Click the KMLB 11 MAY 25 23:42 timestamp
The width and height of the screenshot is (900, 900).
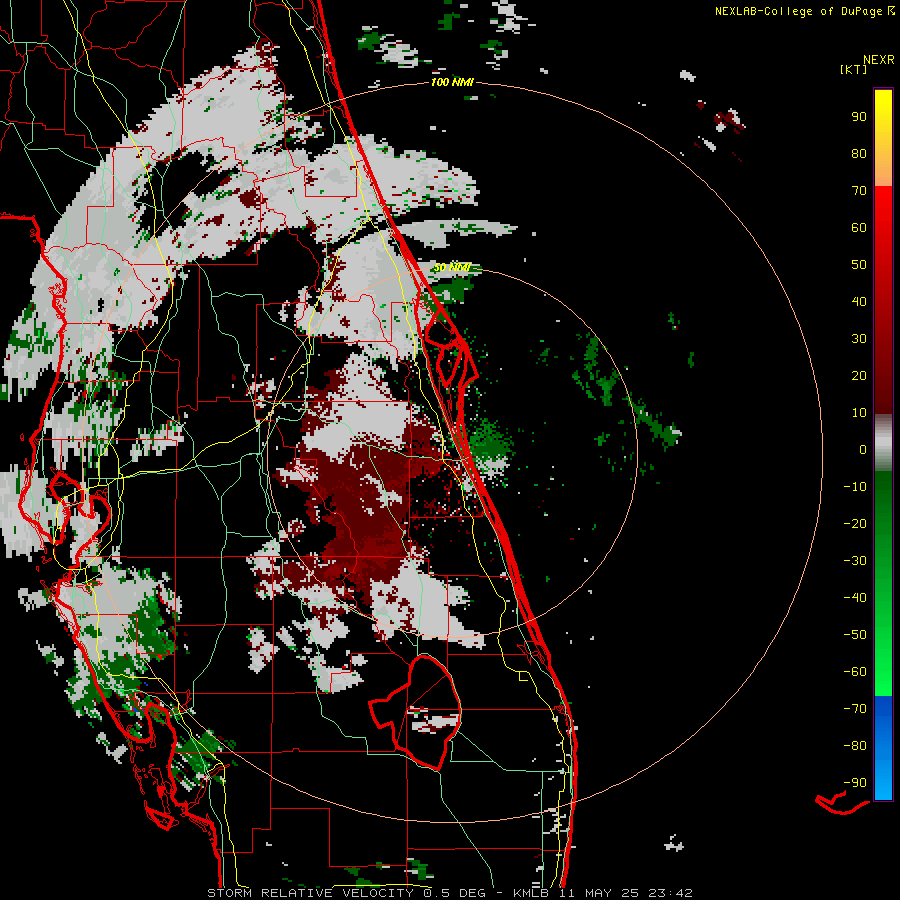tap(603, 893)
